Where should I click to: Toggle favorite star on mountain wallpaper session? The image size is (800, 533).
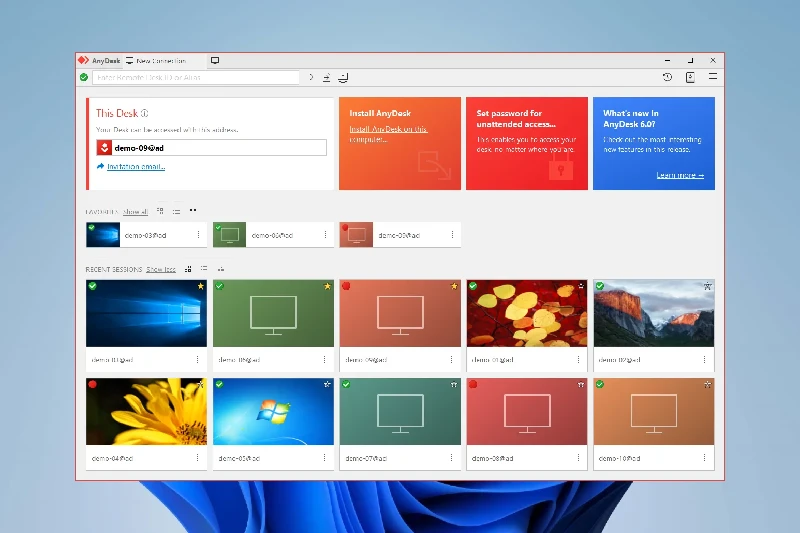click(707, 287)
